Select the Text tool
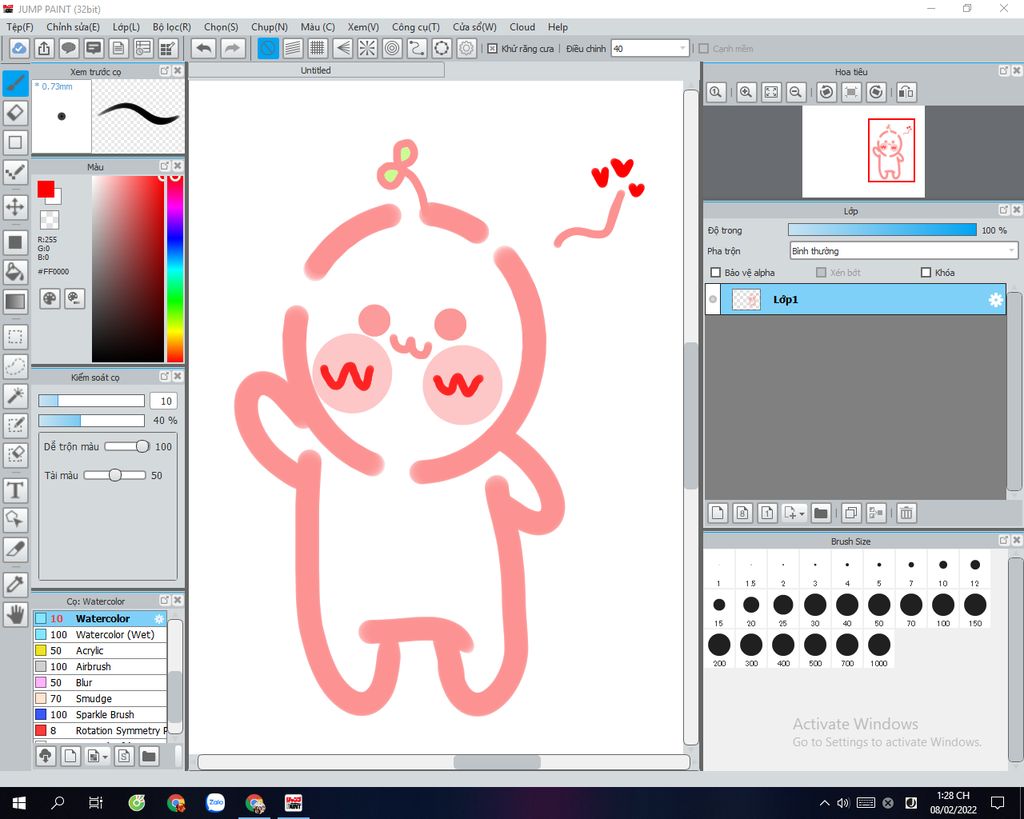The width and height of the screenshot is (1024, 819). (16, 490)
